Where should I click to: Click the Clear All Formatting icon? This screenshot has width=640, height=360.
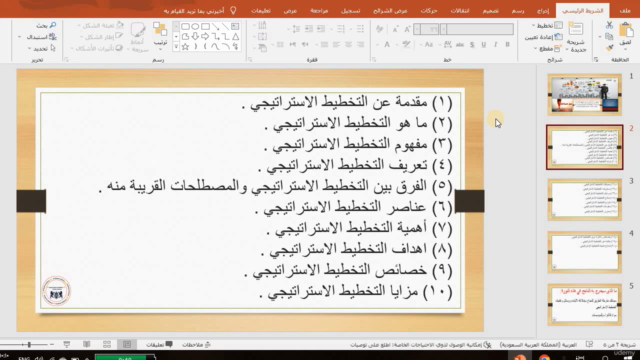[x=380, y=29]
